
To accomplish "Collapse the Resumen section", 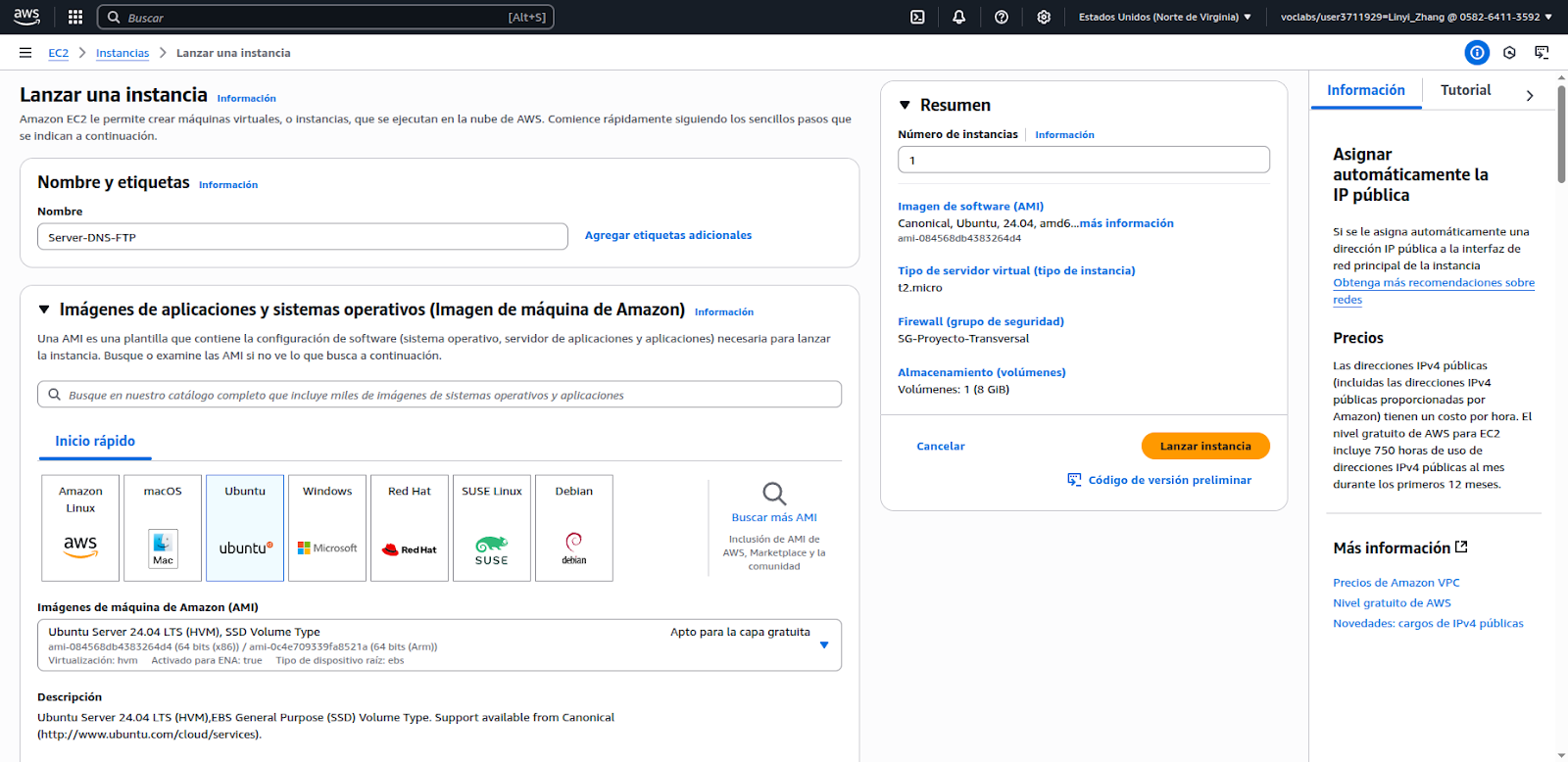I will click(x=905, y=105).
